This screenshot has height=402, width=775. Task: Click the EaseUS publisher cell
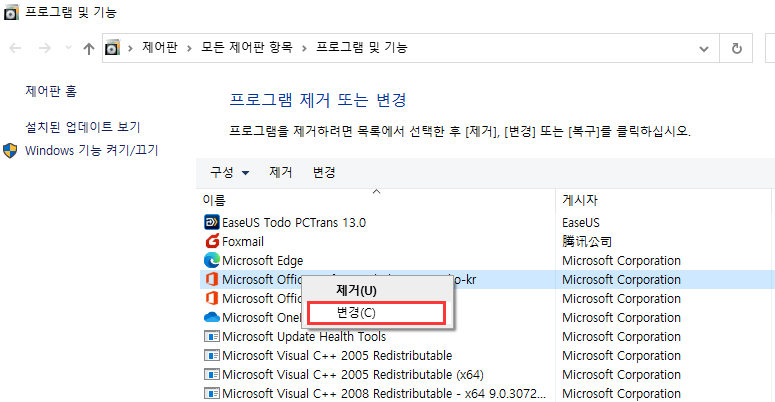coord(581,223)
